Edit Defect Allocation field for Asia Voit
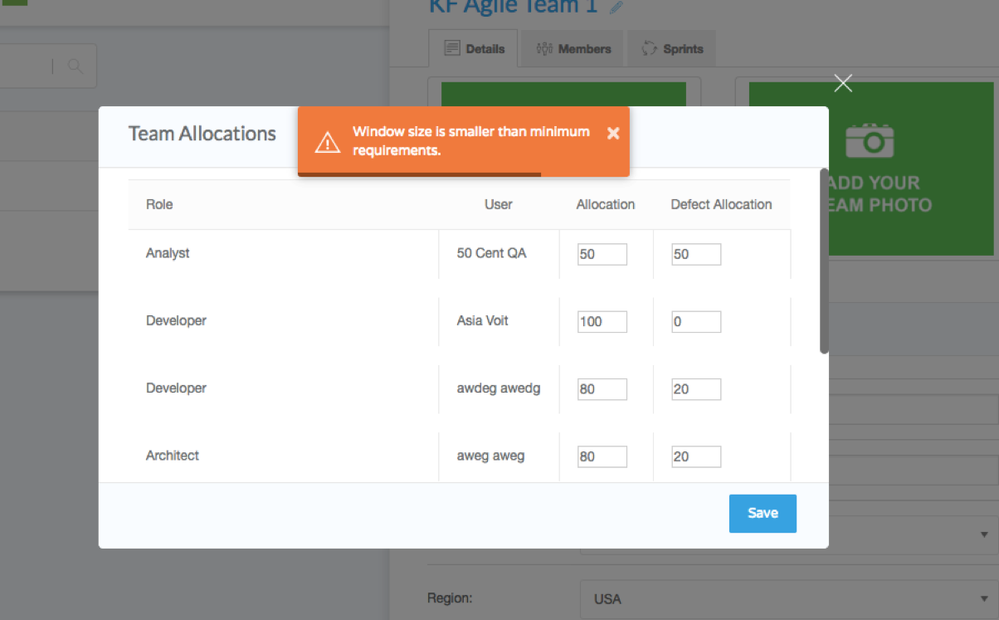Viewport: 999px width, 620px height. [x=696, y=322]
